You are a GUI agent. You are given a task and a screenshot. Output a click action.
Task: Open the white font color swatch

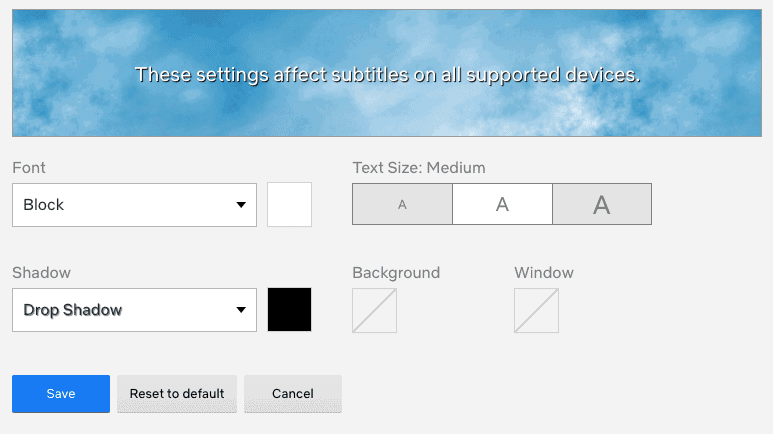click(x=289, y=205)
